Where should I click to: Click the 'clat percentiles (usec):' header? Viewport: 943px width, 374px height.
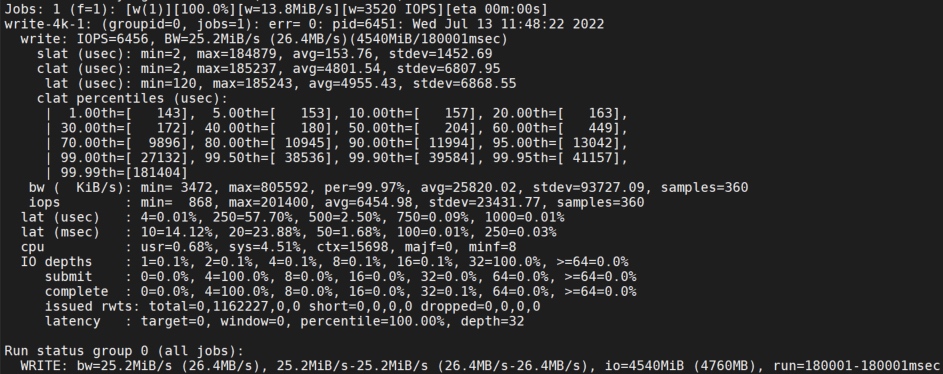tap(132, 98)
